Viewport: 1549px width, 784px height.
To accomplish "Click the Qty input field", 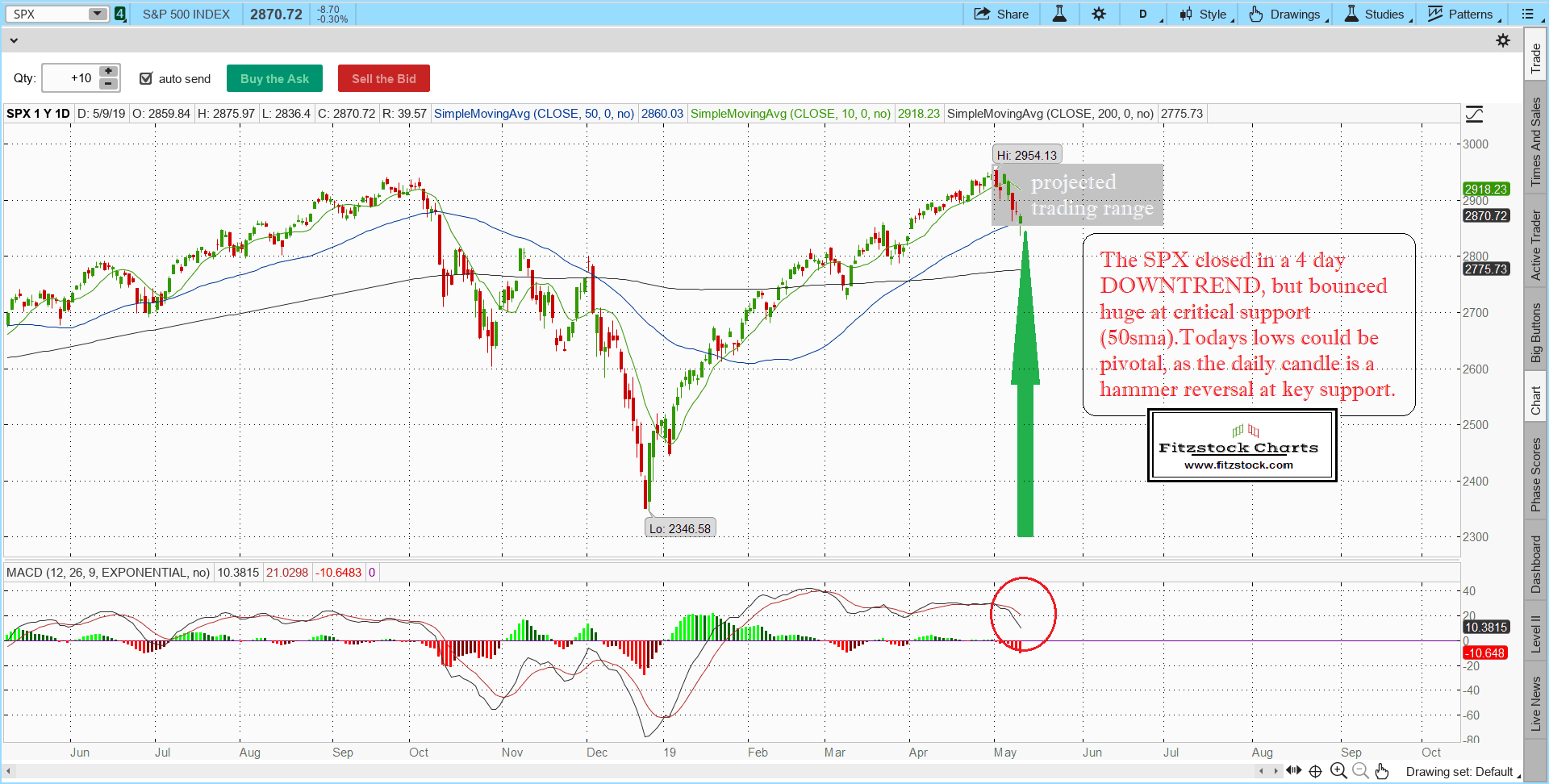I will pyautogui.click(x=70, y=78).
